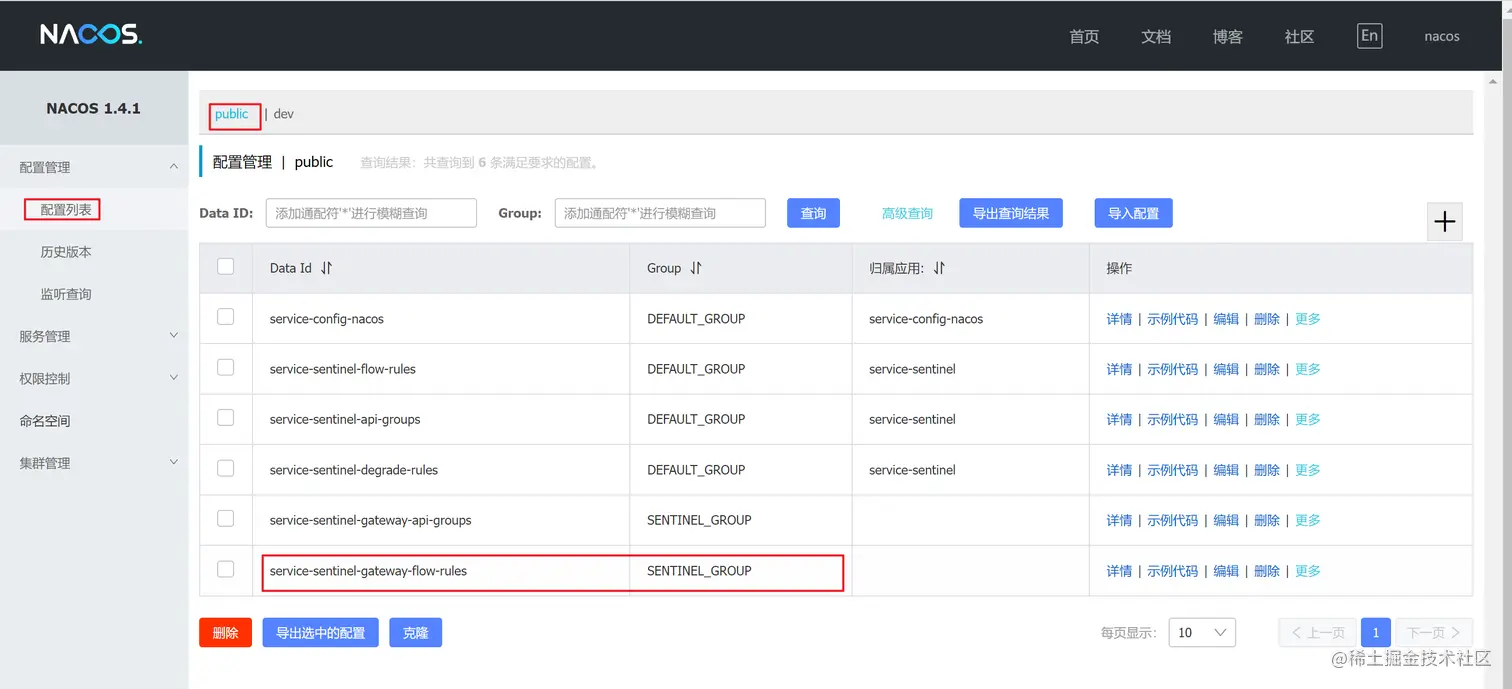Viewport: 1512px width, 689px height.
Task: Open 详情 for service-sentinel-gateway-api-groups
Action: pos(1119,520)
